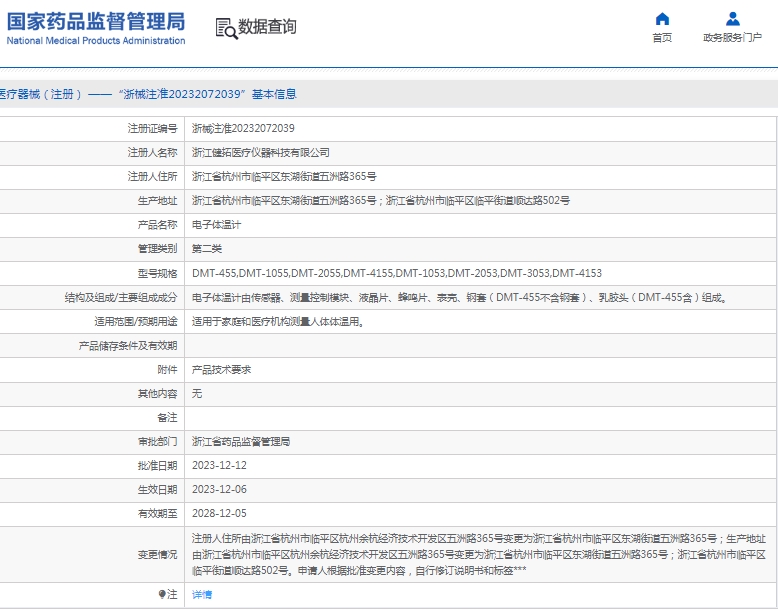This screenshot has height=614, width=778.
Task: Click the 生产地址 address value
Action: 381,201
